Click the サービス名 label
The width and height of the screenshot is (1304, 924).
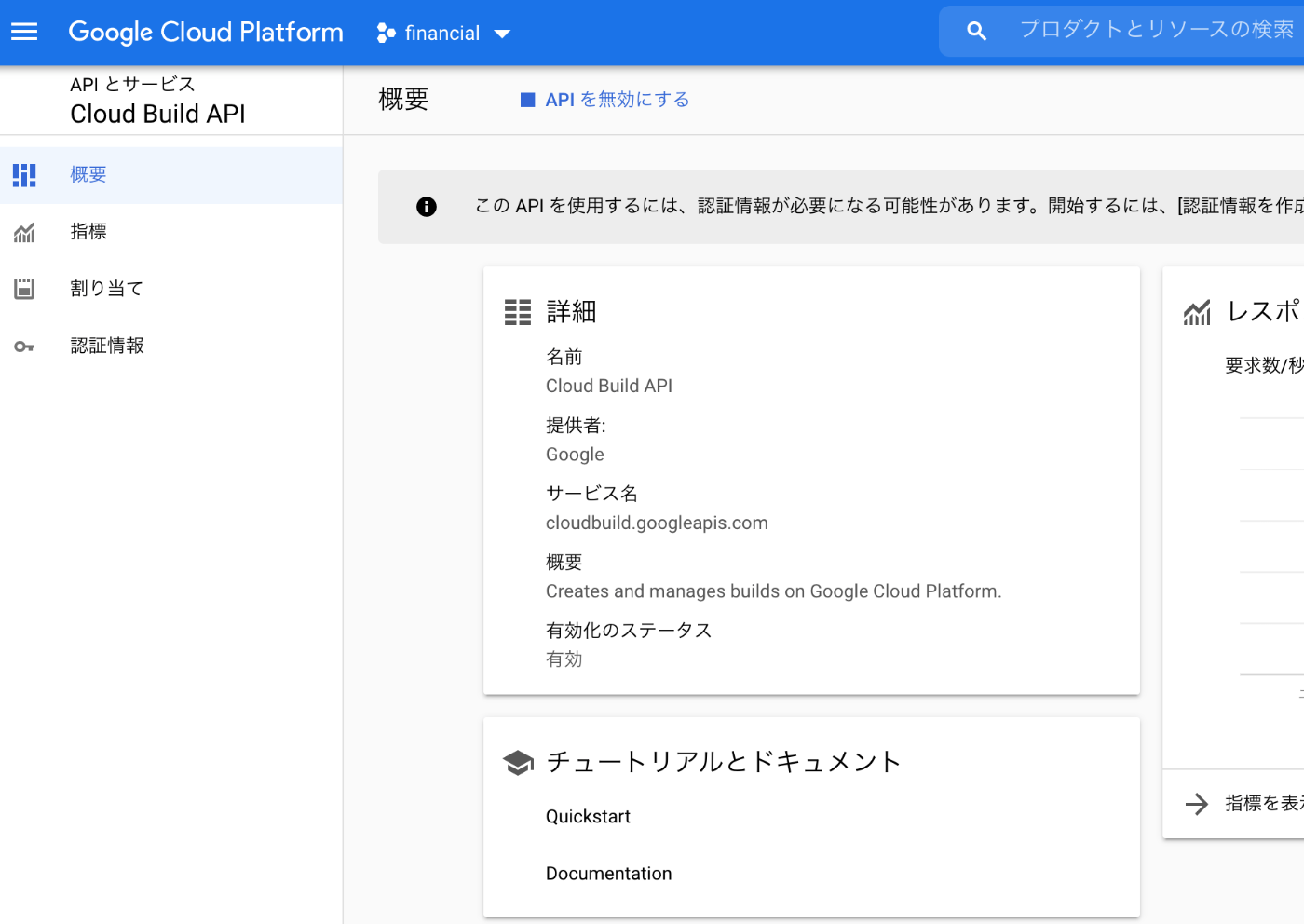[591, 494]
